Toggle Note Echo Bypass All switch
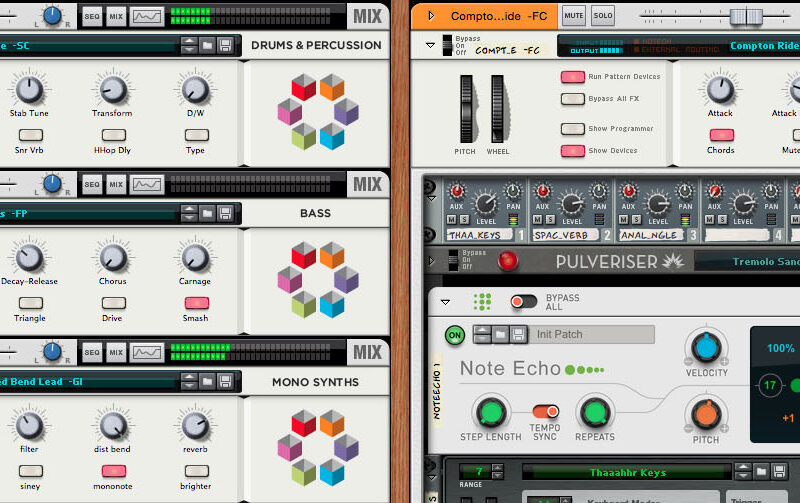The height and width of the screenshot is (503, 800). pyautogui.click(x=524, y=302)
